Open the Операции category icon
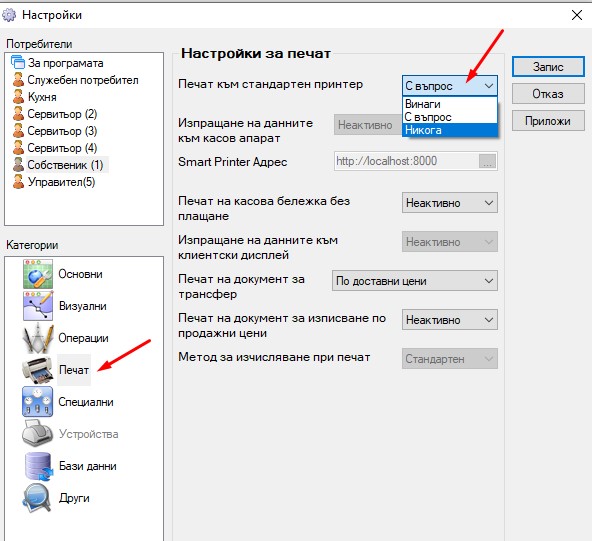 click(38, 338)
